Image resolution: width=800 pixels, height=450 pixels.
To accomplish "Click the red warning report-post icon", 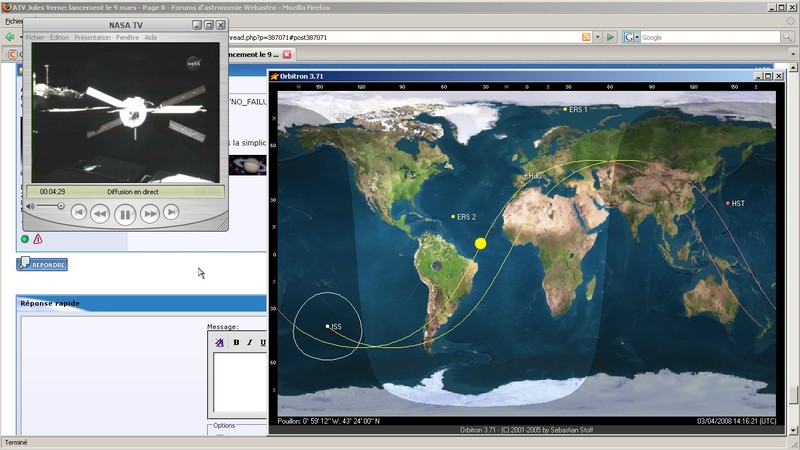I will coord(38,239).
